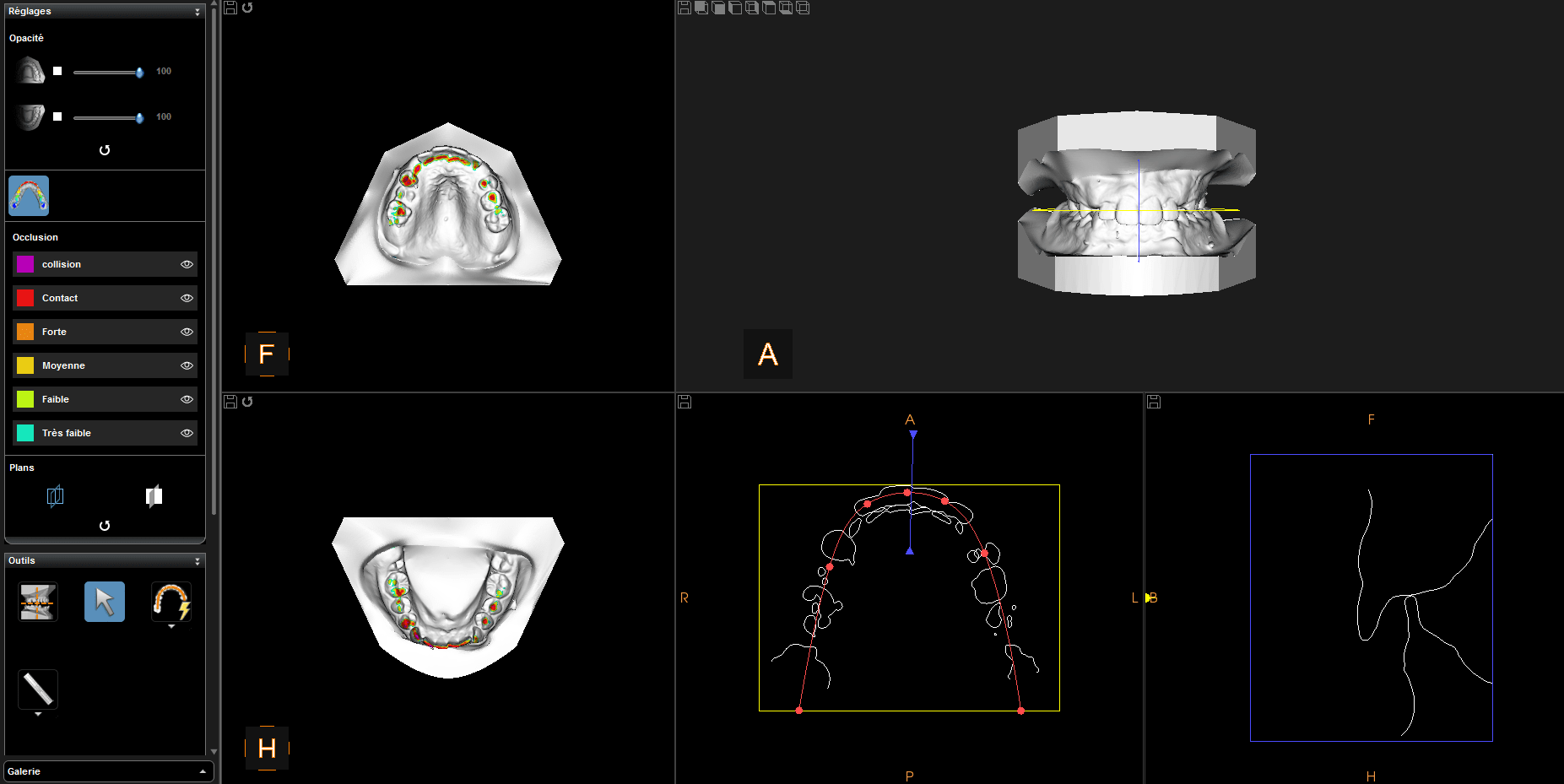Click the bottom-right red arch control point

pyautogui.click(x=1020, y=711)
